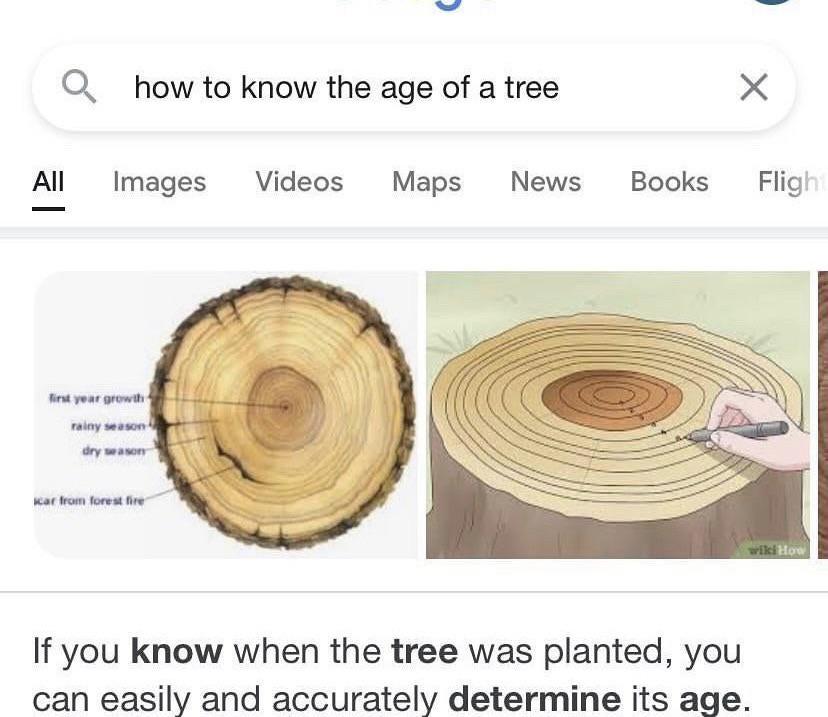Click the featured snippet answer text

tap(391, 675)
